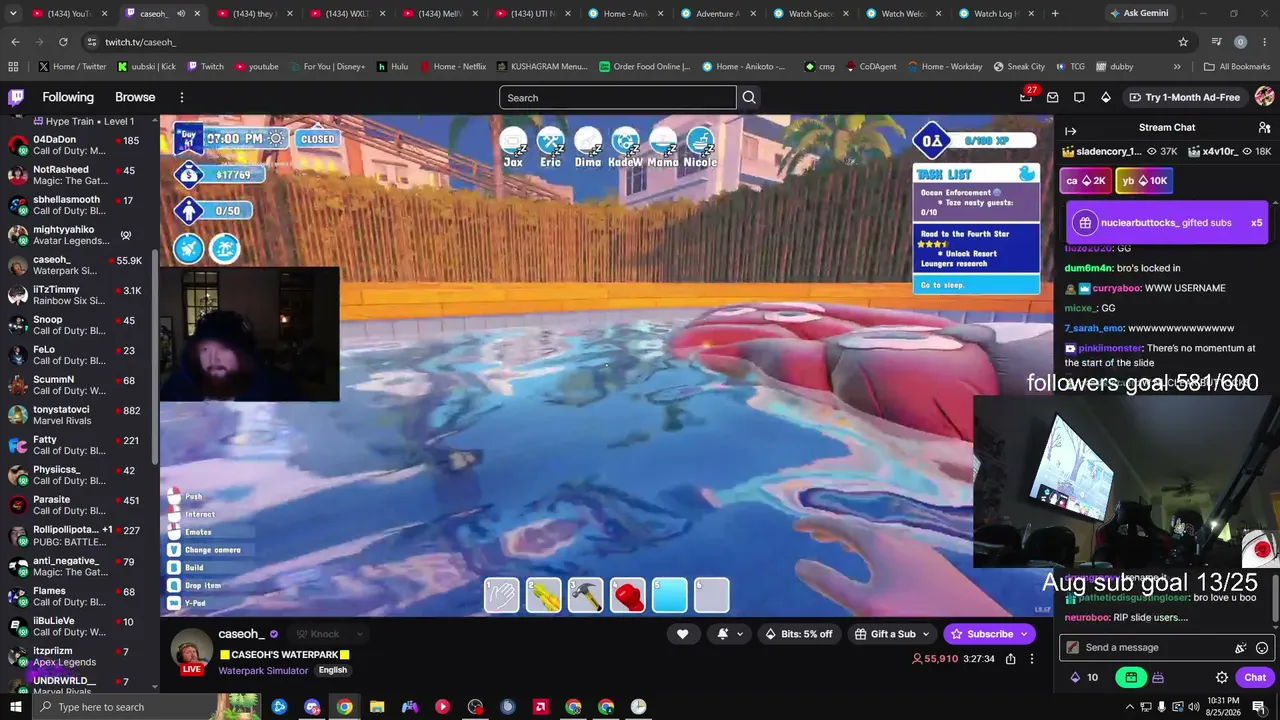Image resolution: width=1280 pixels, height=720 pixels.
Task: Open Twitch notifications inbox with 27 badge
Action: pyautogui.click(x=1026, y=97)
